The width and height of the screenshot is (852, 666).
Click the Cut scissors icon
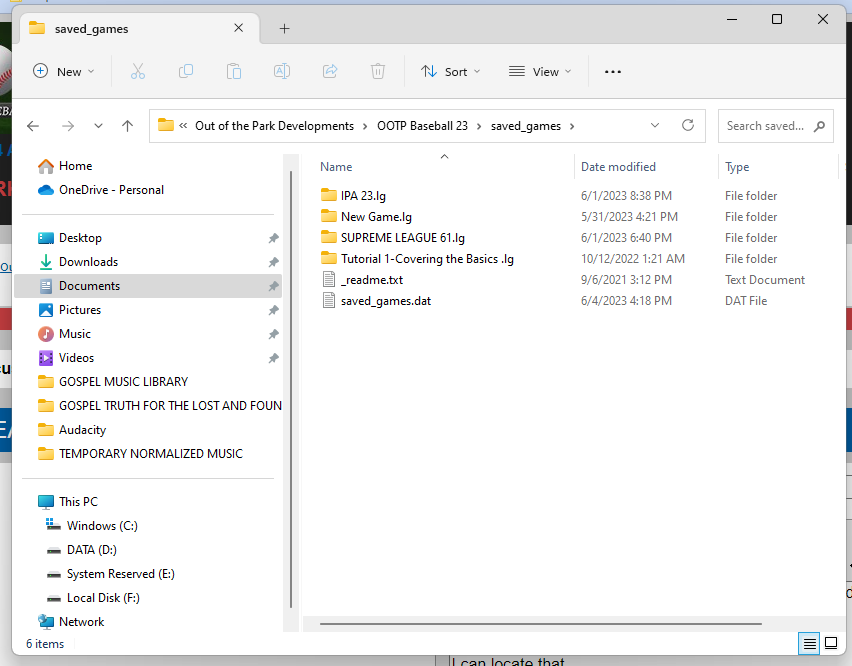click(138, 71)
